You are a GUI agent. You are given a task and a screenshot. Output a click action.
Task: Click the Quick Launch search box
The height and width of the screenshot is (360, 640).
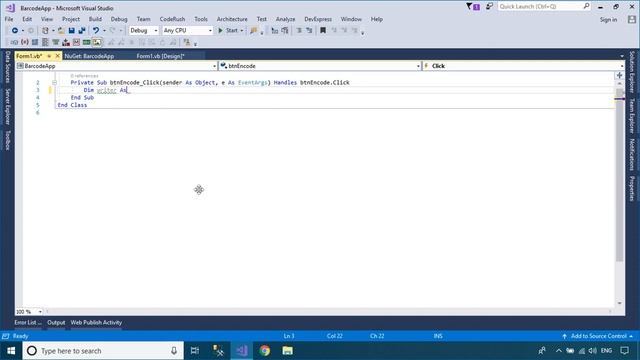pos(544,7)
